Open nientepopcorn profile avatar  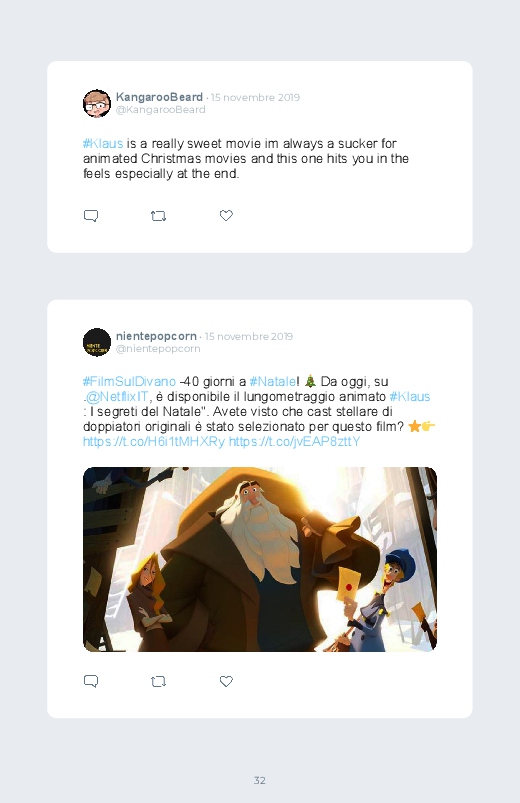click(x=97, y=342)
